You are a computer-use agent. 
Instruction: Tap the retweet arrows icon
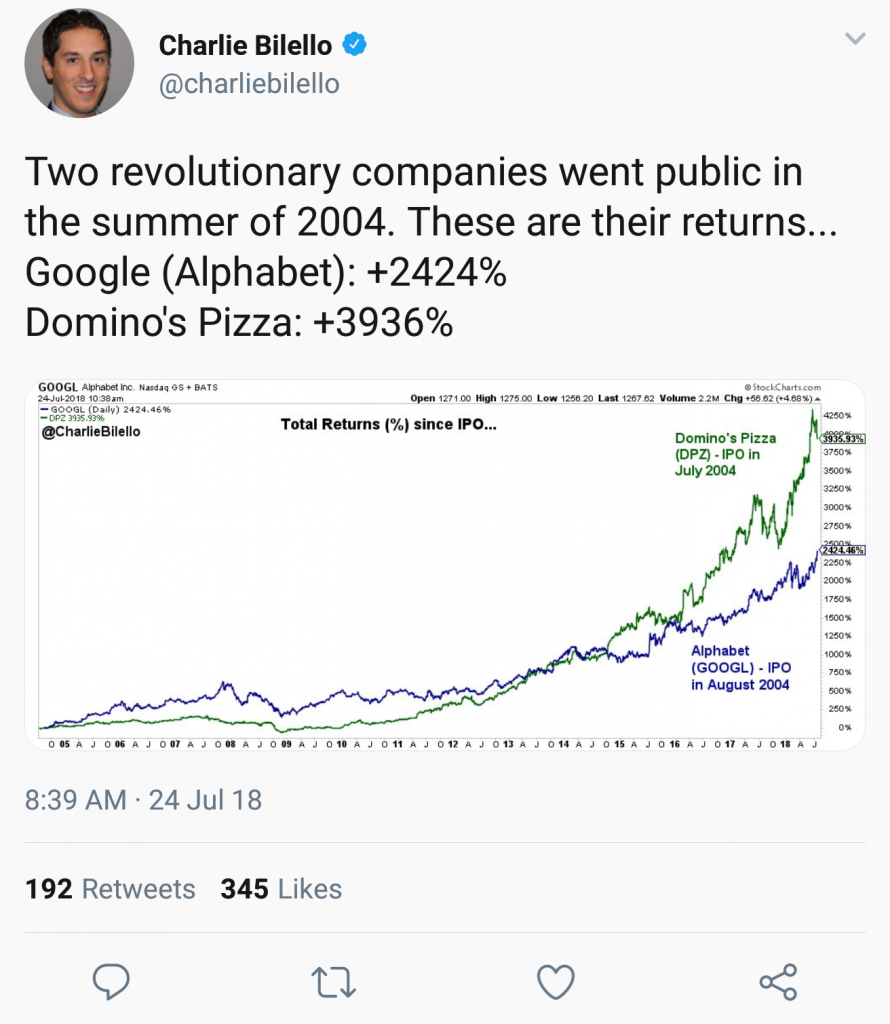click(334, 982)
